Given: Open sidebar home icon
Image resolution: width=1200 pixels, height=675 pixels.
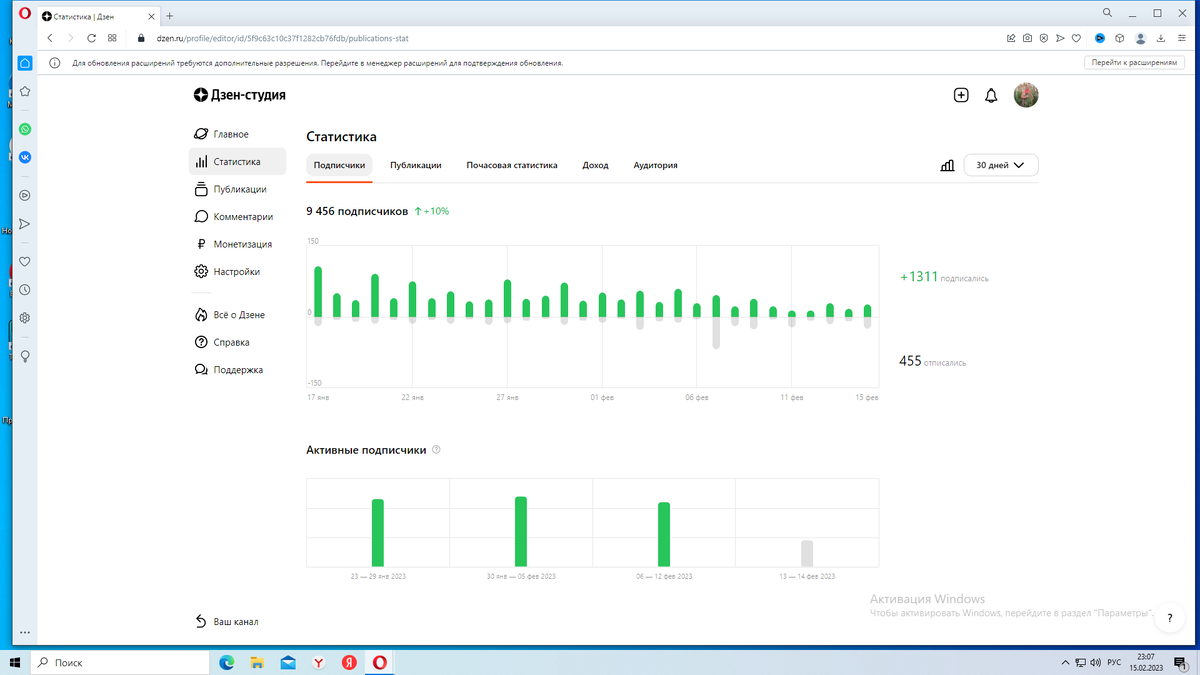Looking at the screenshot, I should (25, 63).
